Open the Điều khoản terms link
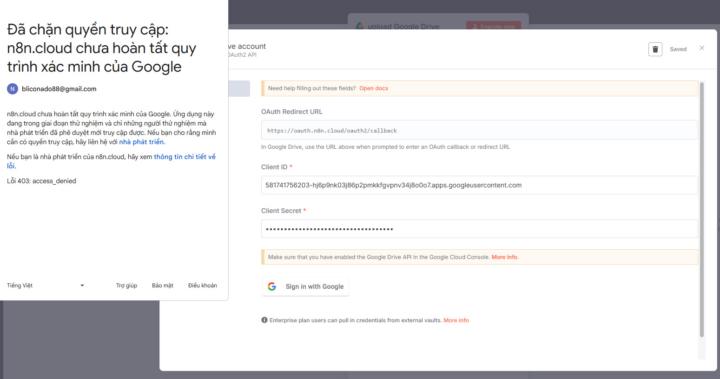720x379 pixels. point(202,285)
